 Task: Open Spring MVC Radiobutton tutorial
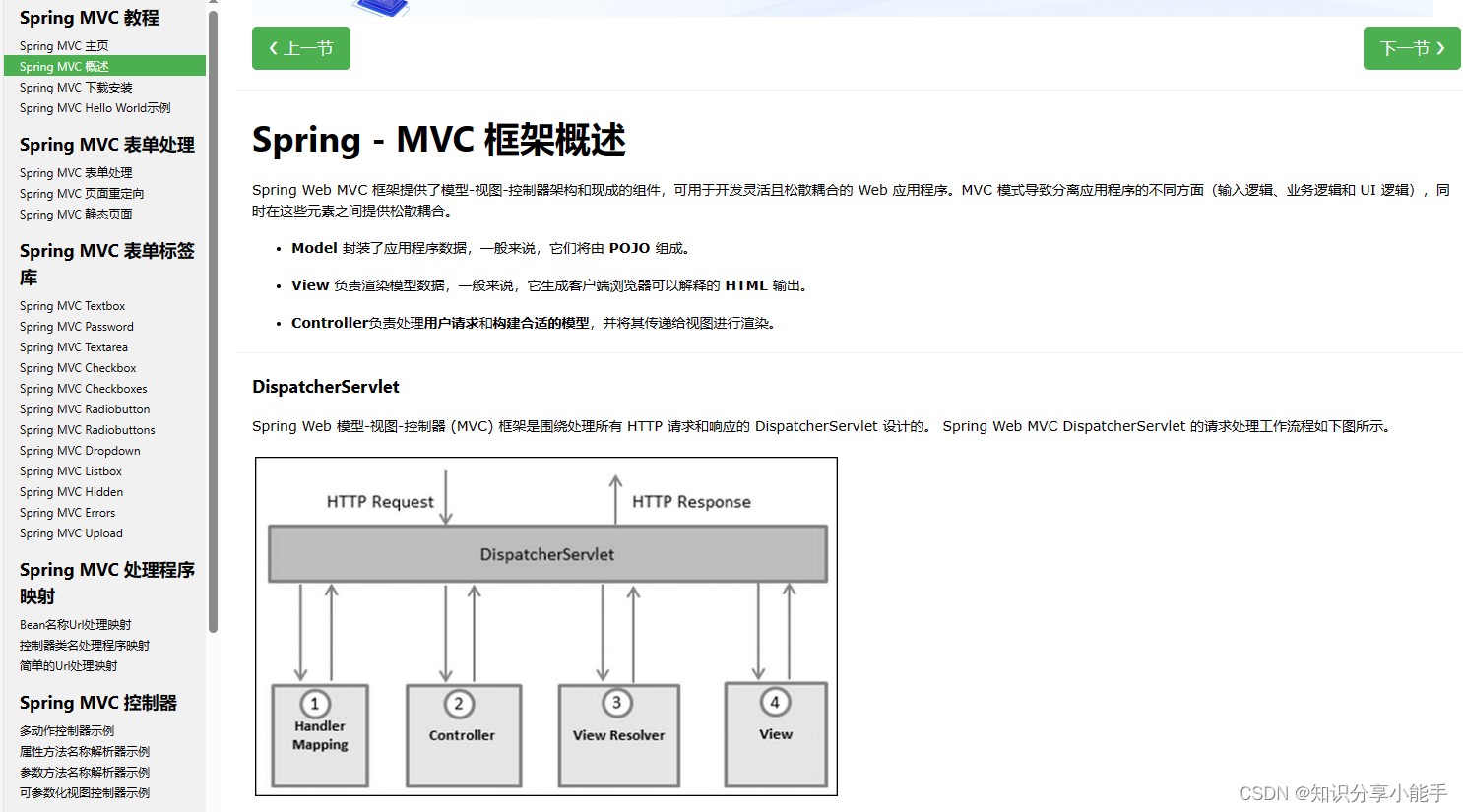[85, 409]
